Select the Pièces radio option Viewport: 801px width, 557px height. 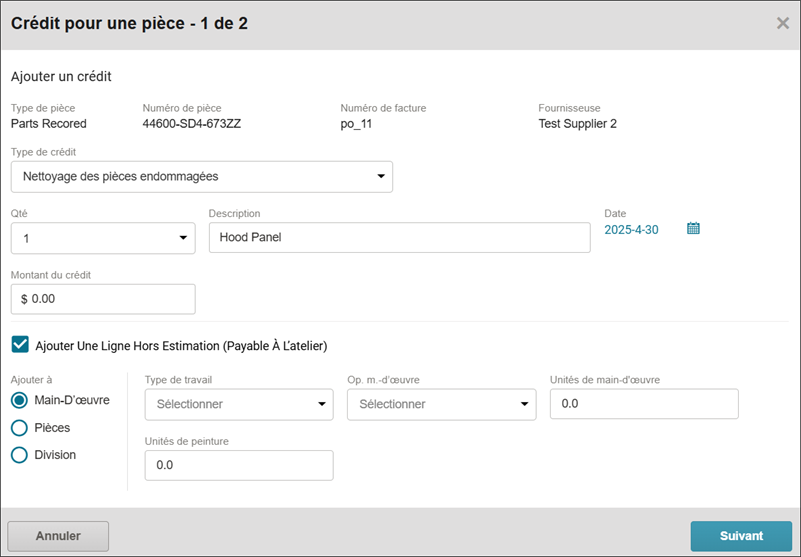(x=19, y=428)
